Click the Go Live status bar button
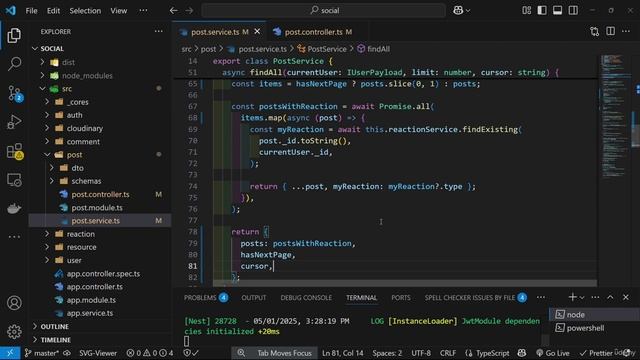 553,353
